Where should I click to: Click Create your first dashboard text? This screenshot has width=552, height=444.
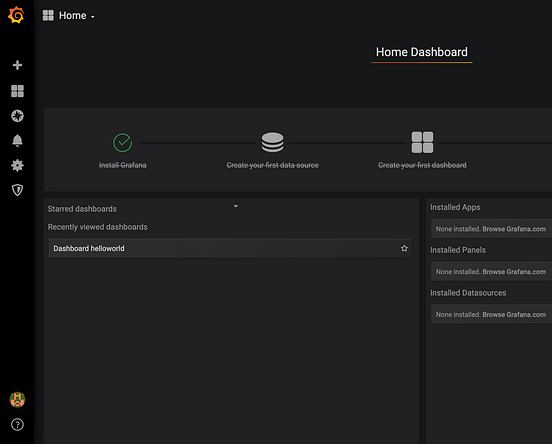422,165
